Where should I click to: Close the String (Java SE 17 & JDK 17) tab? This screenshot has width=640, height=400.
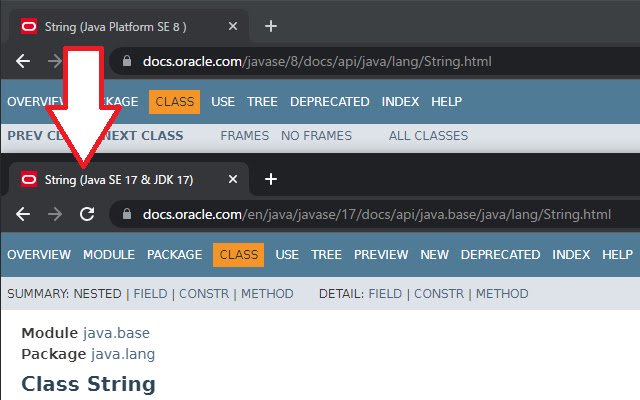233,179
